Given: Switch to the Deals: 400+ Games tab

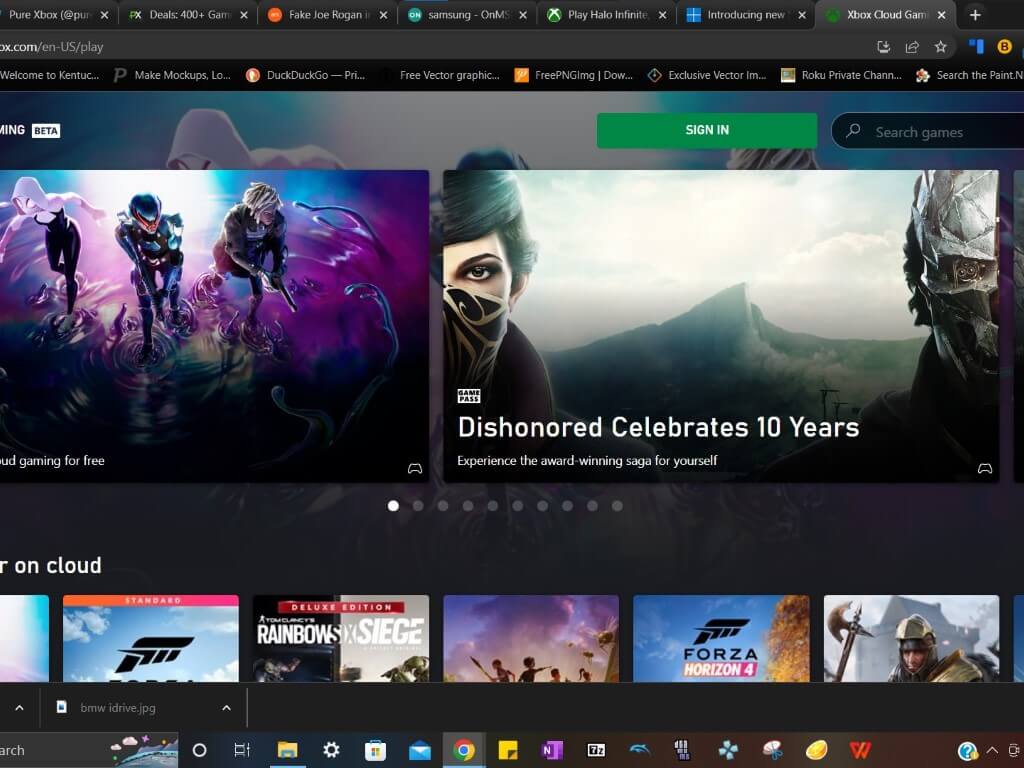Looking at the screenshot, I should [x=180, y=14].
